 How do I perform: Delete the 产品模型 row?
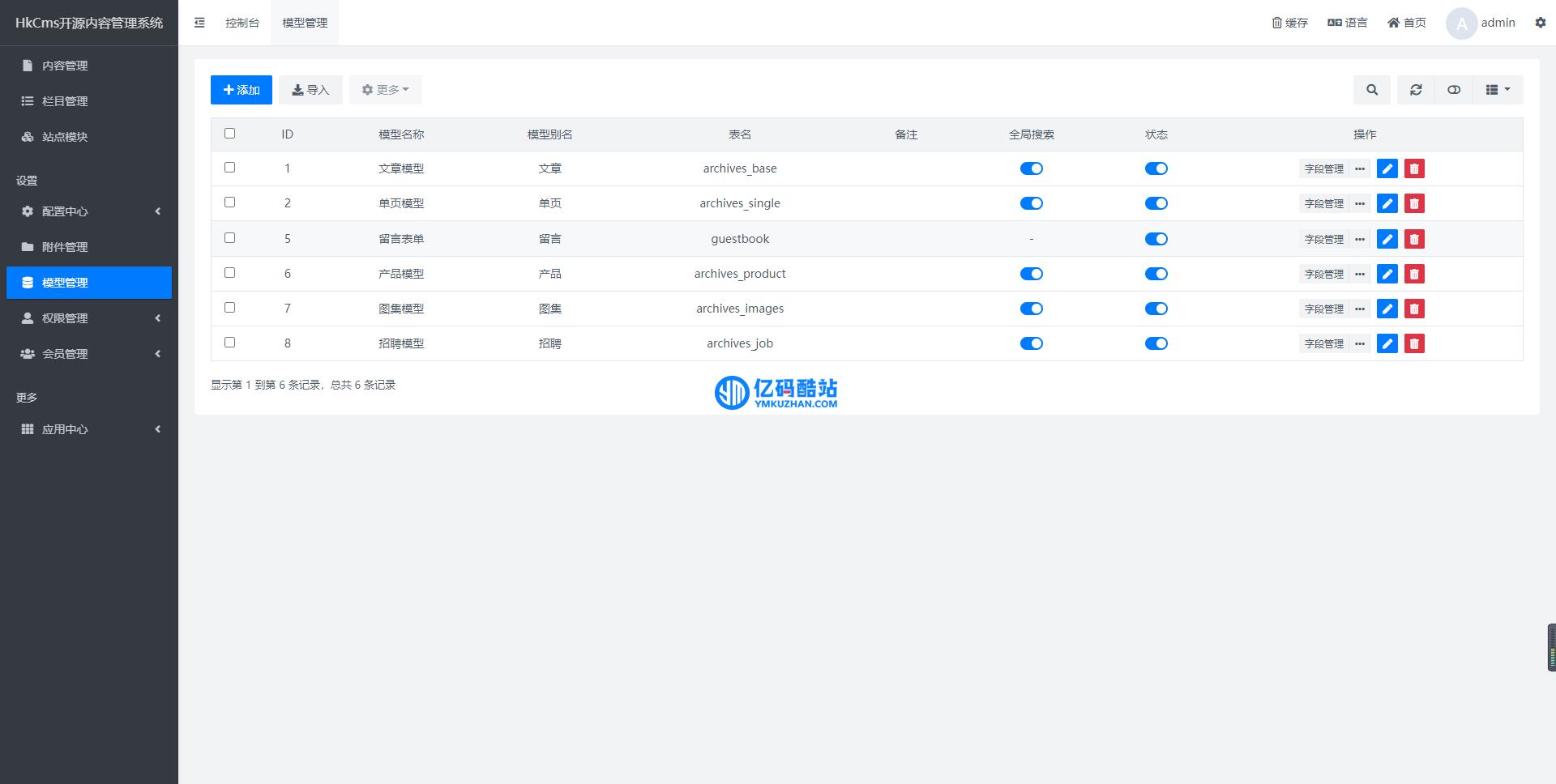1414,274
